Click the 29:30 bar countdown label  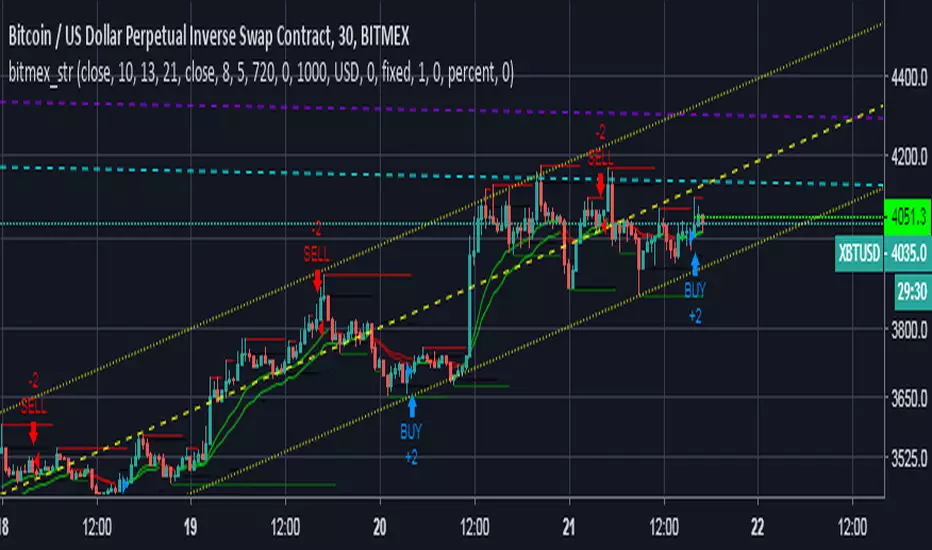coord(912,291)
